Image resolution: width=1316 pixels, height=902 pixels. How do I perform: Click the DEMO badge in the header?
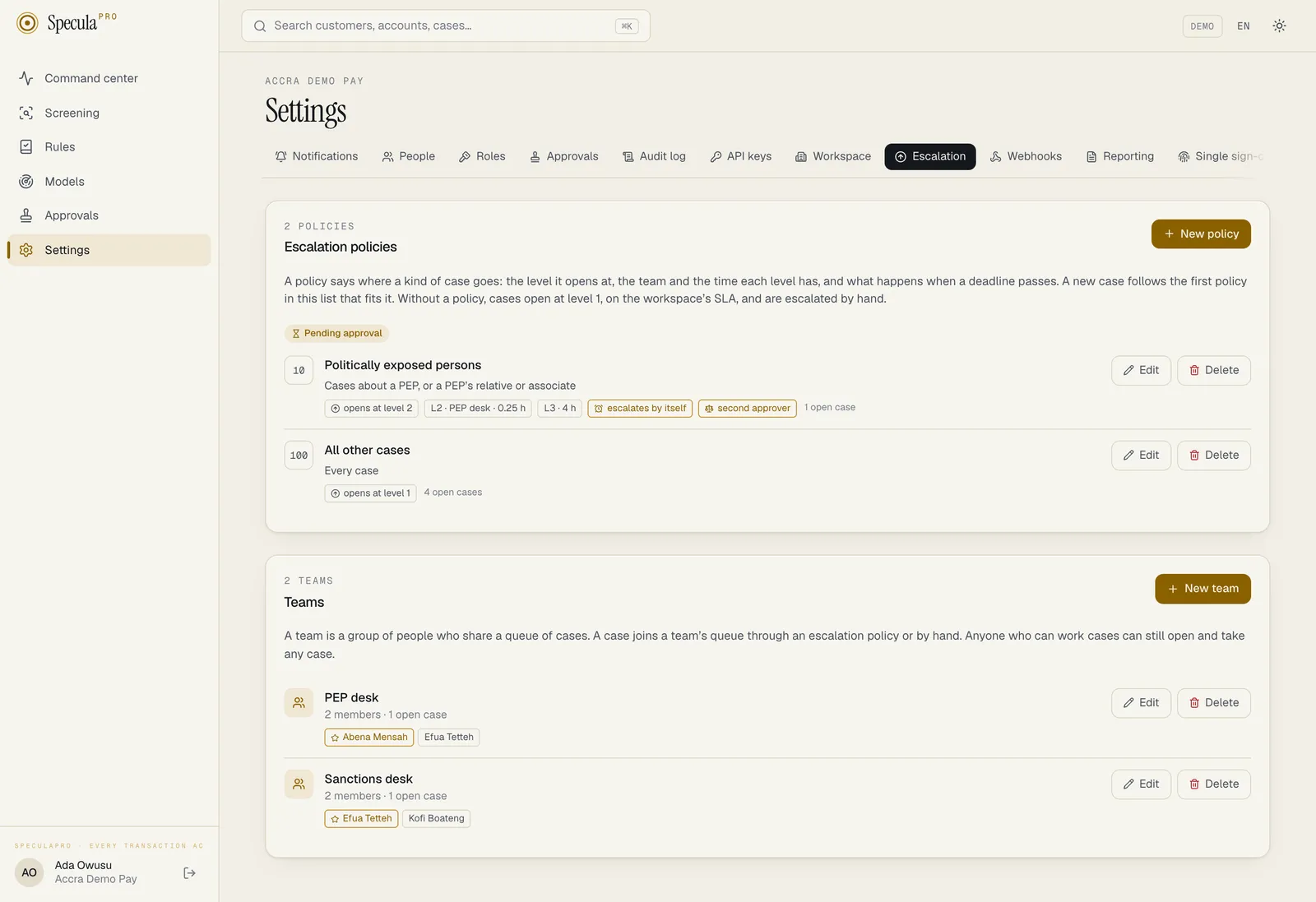[1202, 26]
